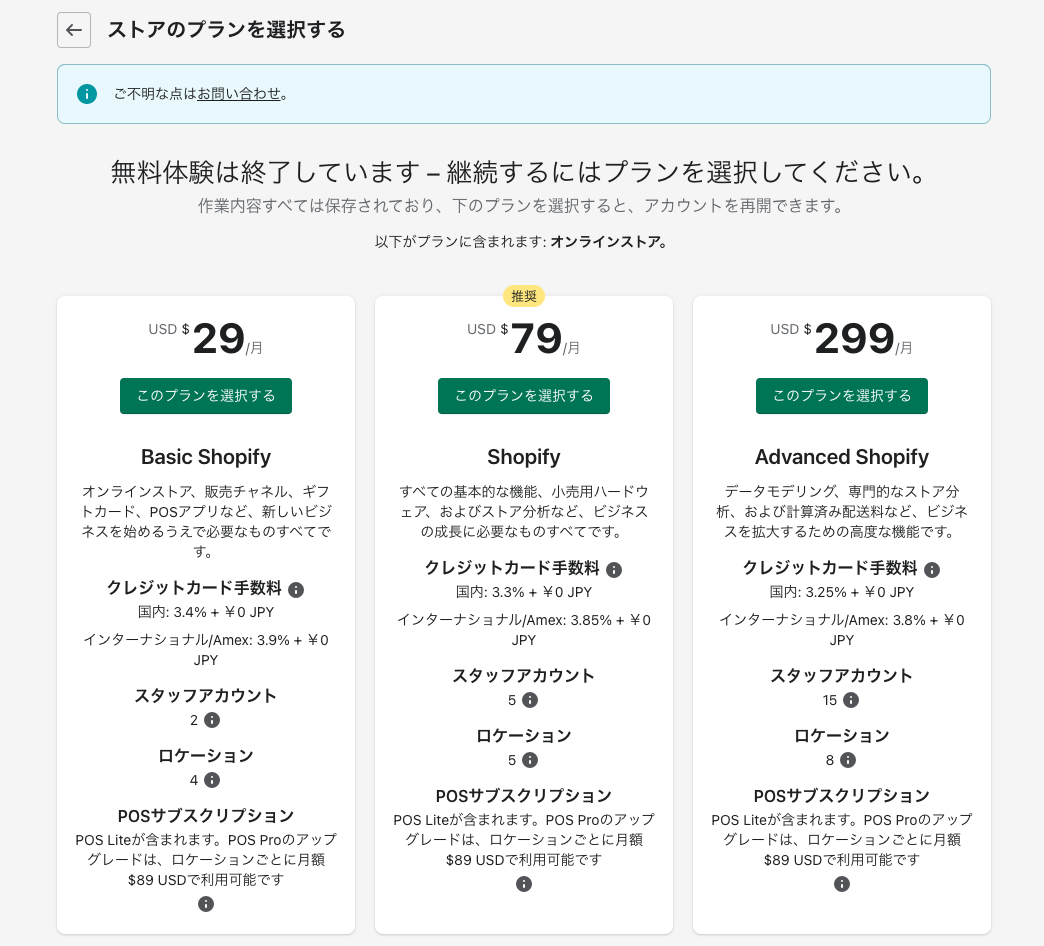Open the お問い合わせ contact link
Viewport: 1044px width, 946px height.
click(239, 94)
